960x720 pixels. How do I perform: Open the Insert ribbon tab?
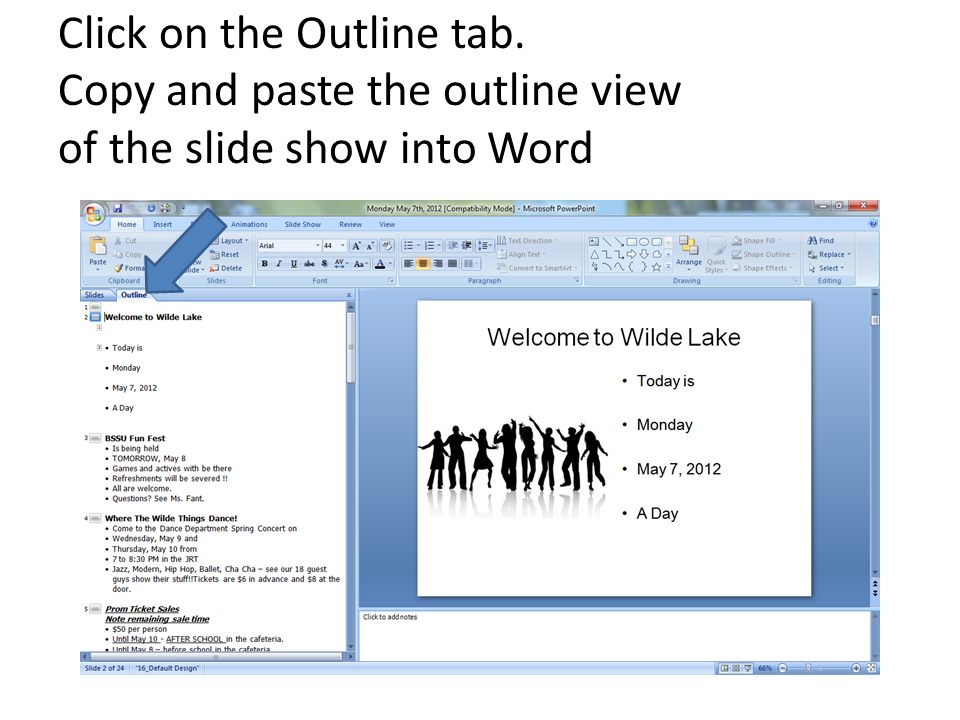(162, 225)
